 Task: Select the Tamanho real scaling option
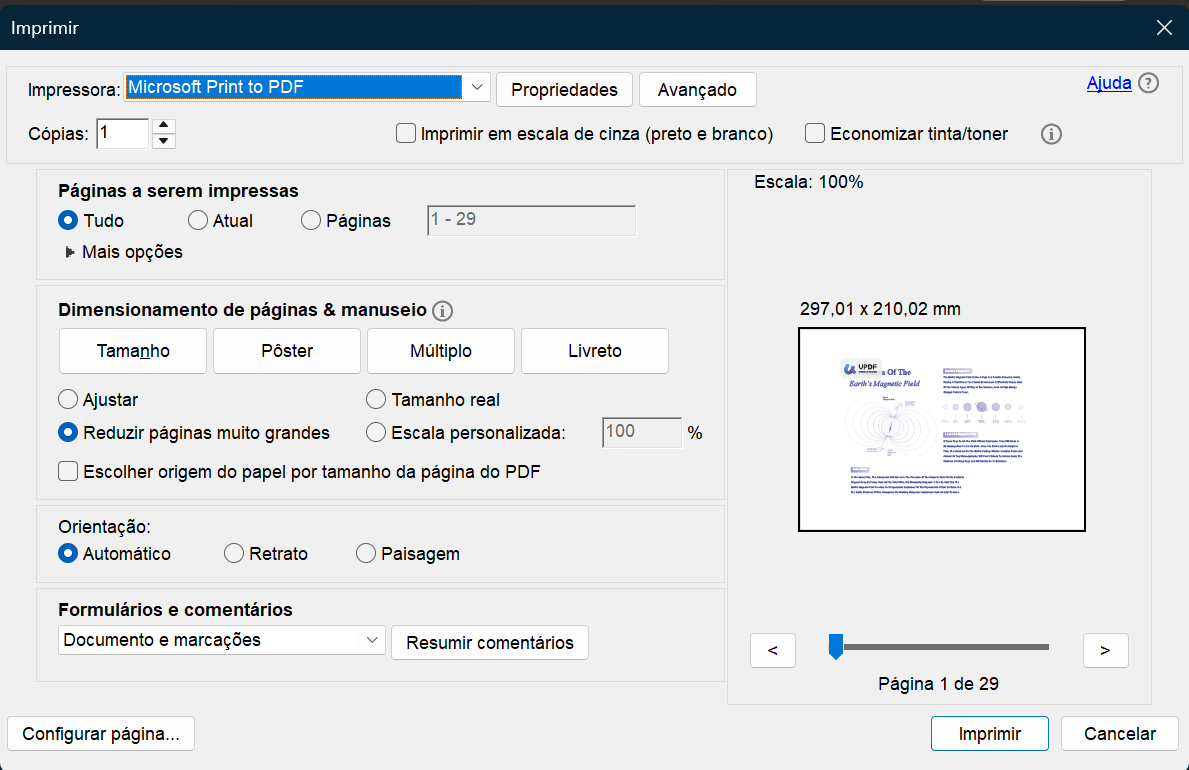pyautogui.click(x=375, y=399)
